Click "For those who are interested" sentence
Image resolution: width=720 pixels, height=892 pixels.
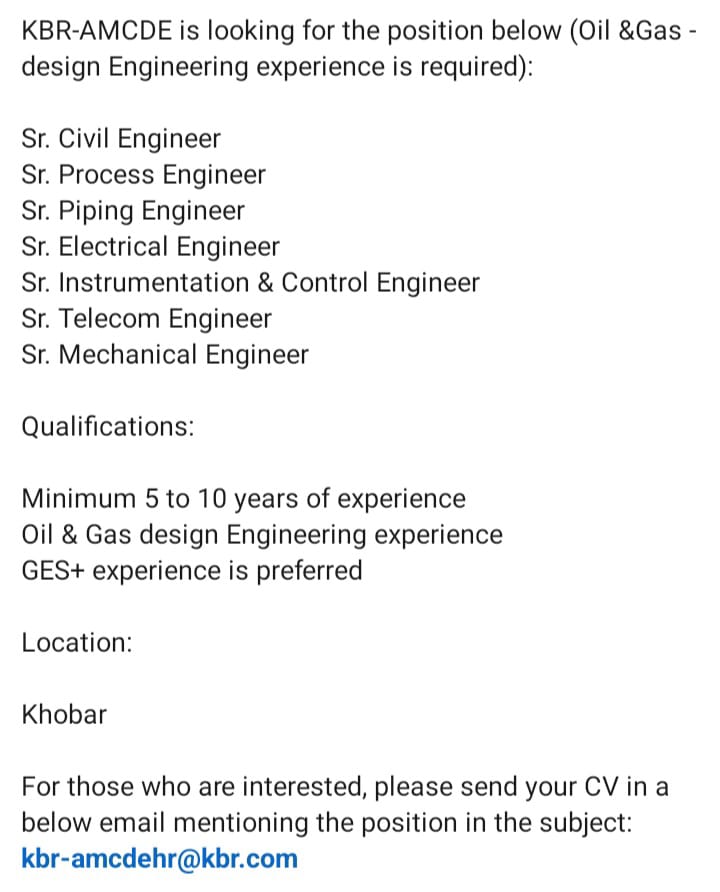coord(195,787)
